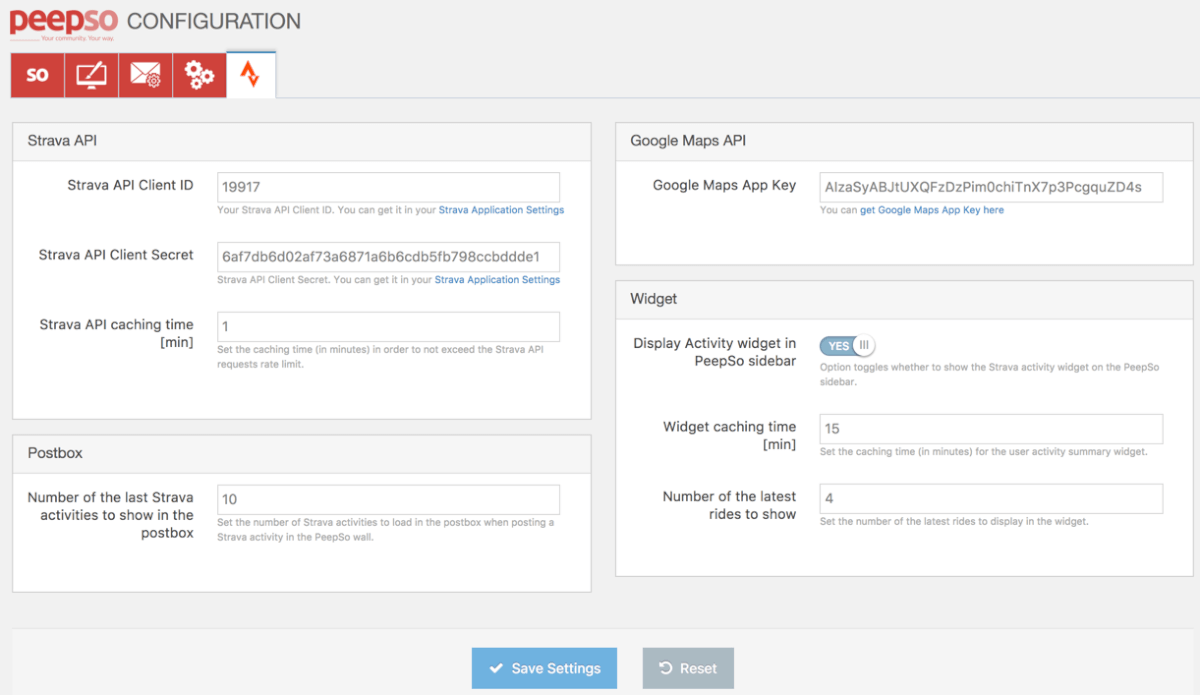Open the email envelope settings tab
Image resolution: width=1200 pixels, height=695 pixels.
click(x=145, y=75)
